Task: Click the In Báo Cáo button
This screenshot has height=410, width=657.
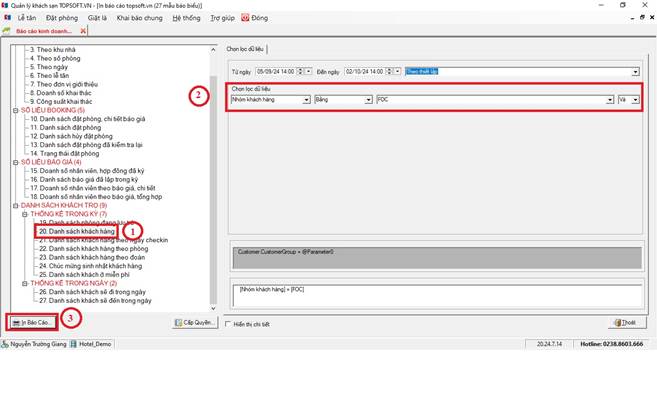Action: click(32, 322)
